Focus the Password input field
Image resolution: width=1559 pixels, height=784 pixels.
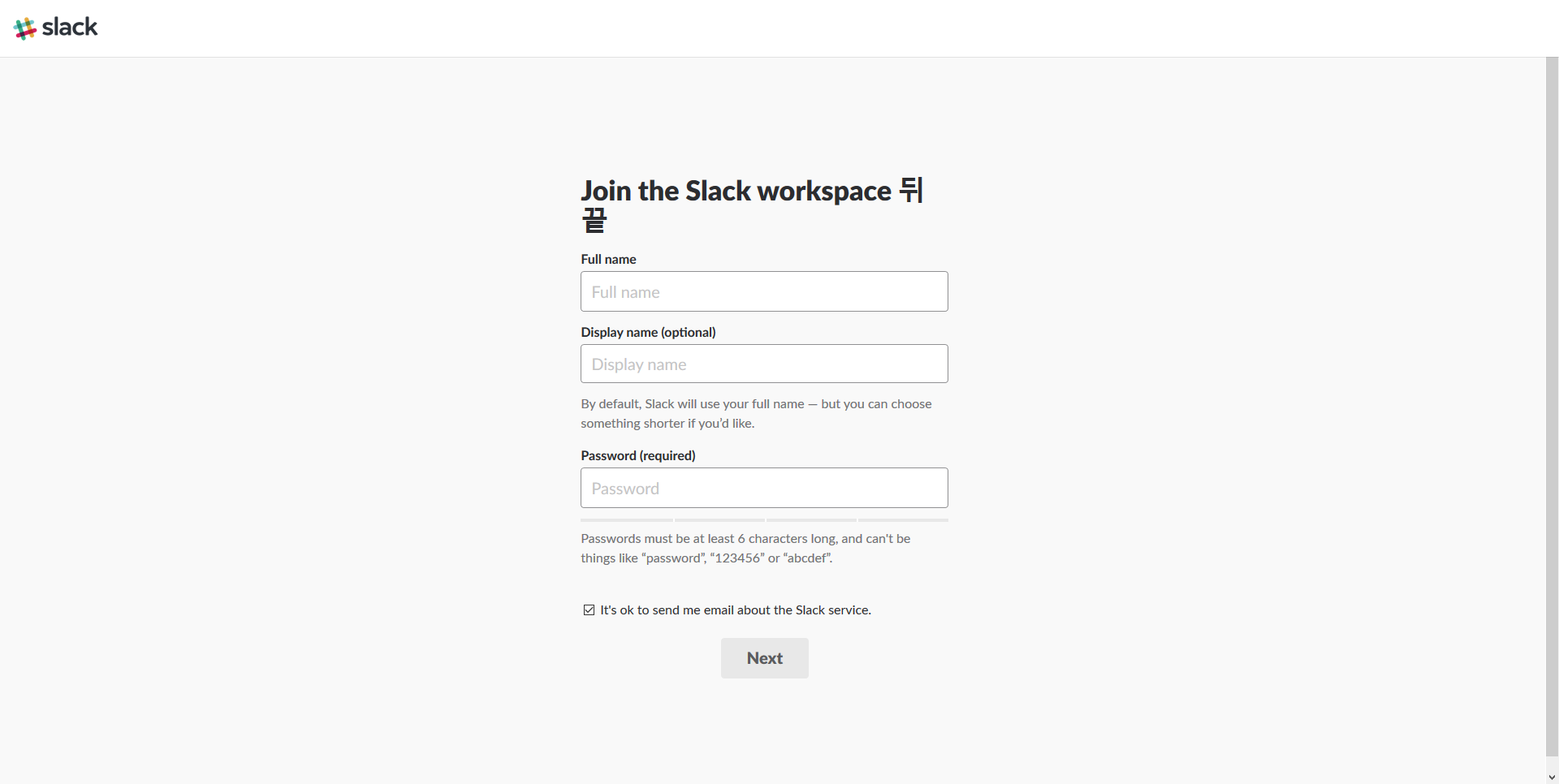point(764,488)
